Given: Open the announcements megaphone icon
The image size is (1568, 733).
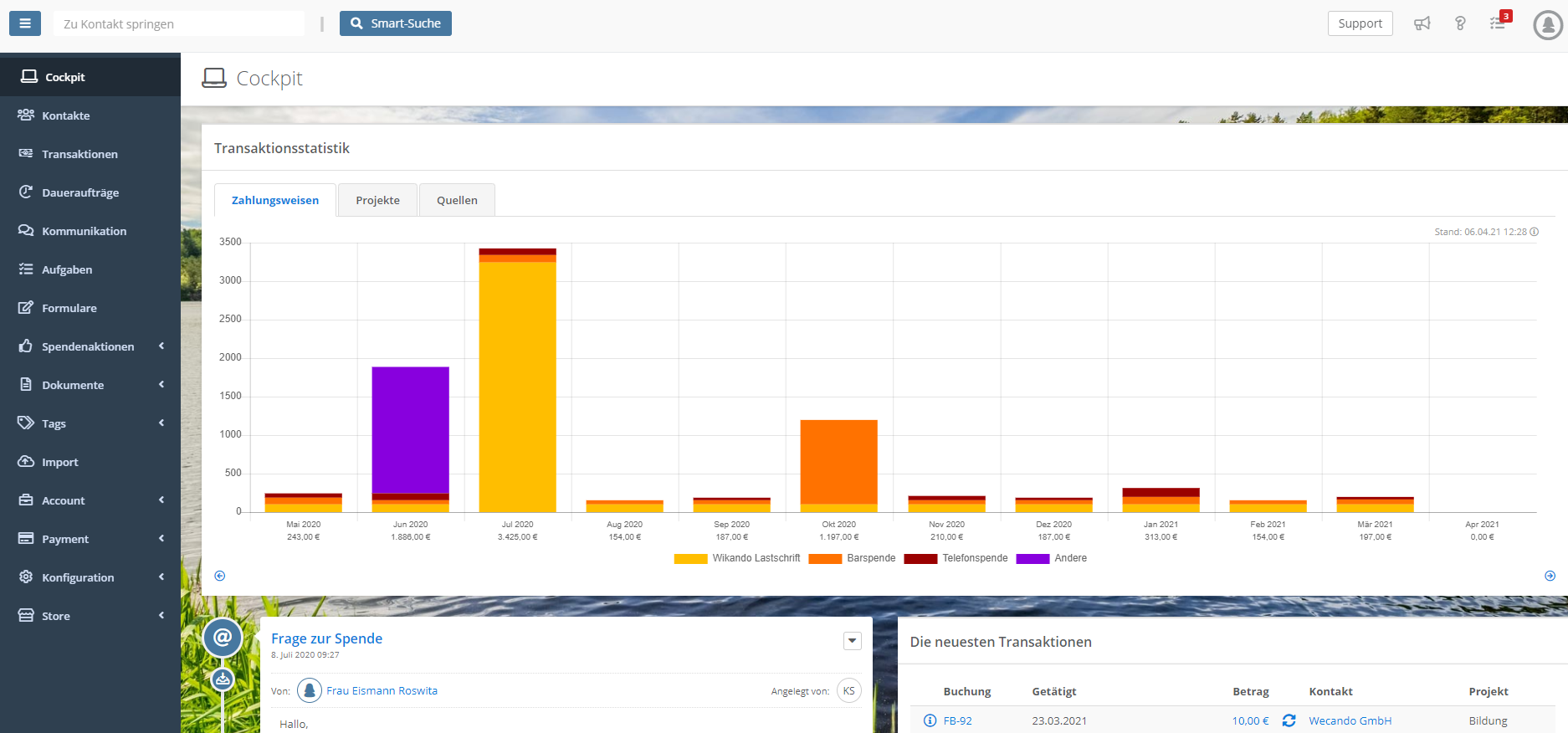Looking at the screenshot, I should click(x=1422, y=23).
